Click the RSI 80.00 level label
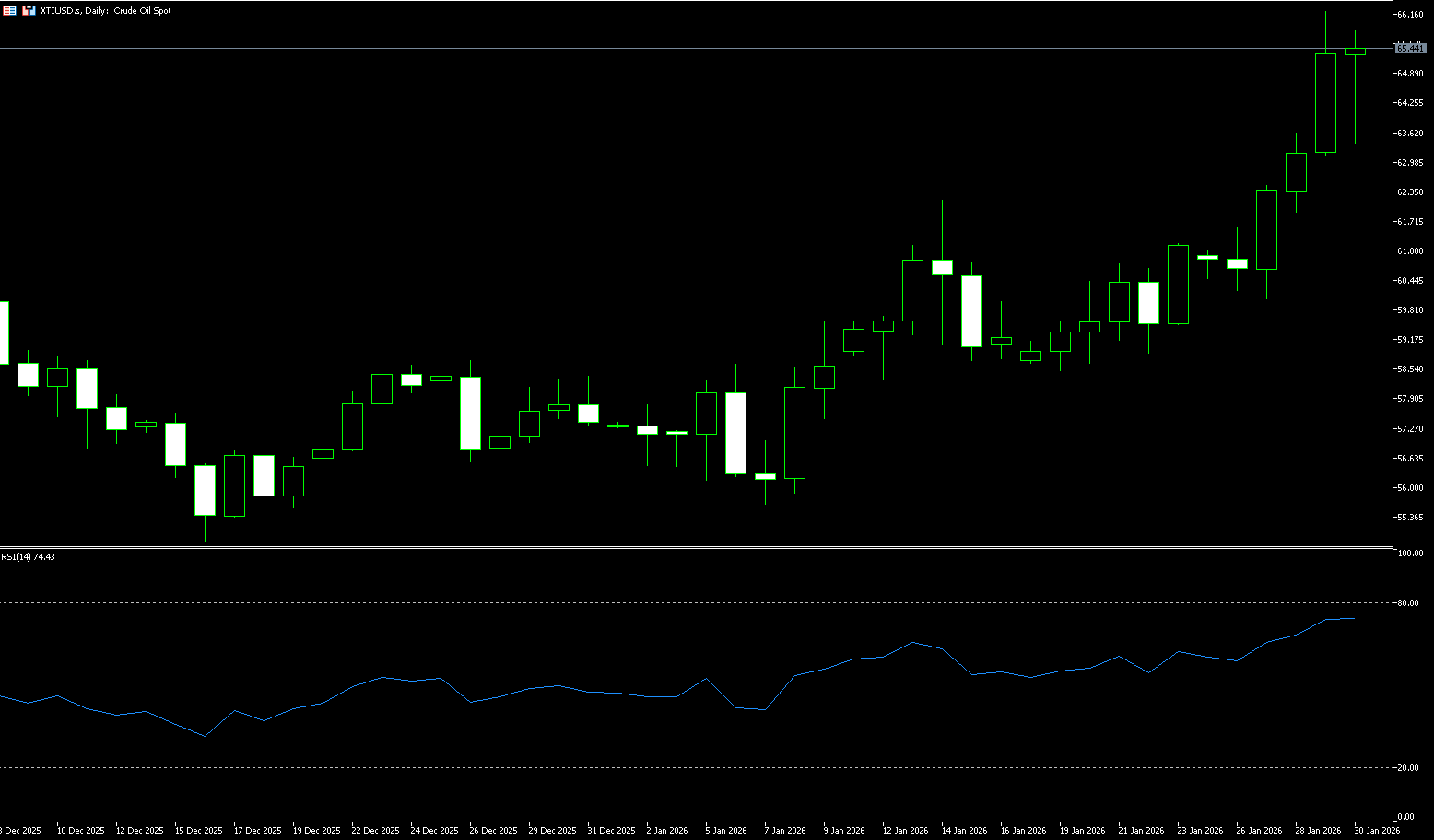This screenshot has height=840, width=1434. (x=1408, y=603)
